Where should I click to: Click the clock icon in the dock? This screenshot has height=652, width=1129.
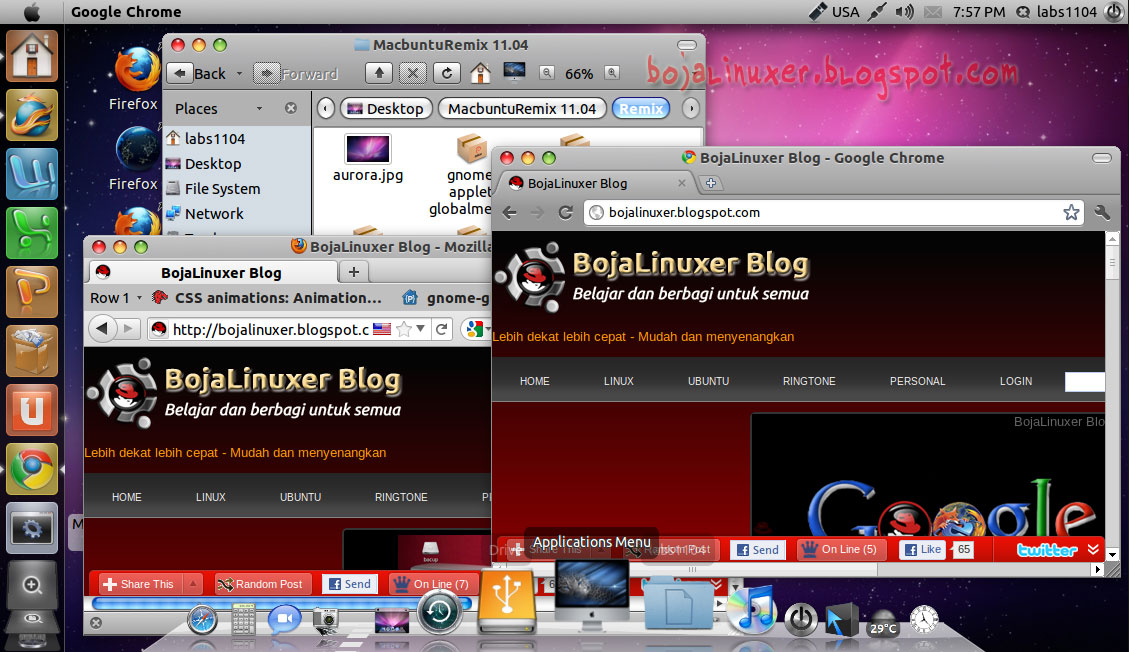coord(924,620)
